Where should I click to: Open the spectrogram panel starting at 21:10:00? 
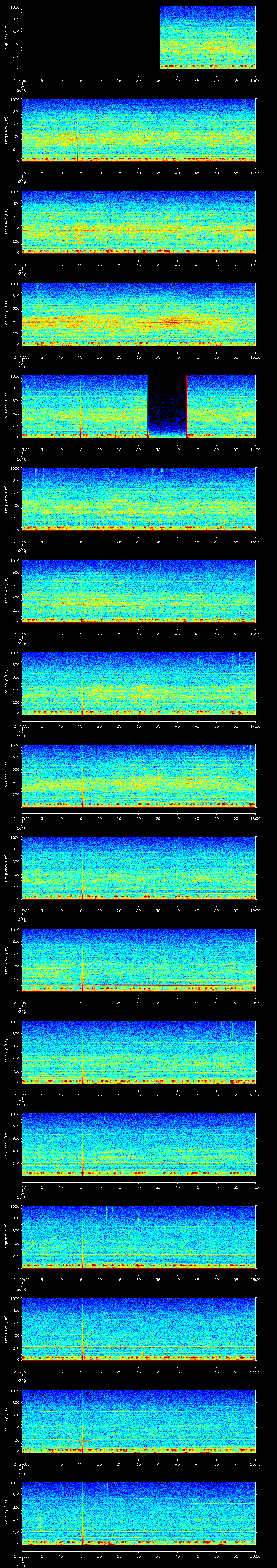click(138, 130)
